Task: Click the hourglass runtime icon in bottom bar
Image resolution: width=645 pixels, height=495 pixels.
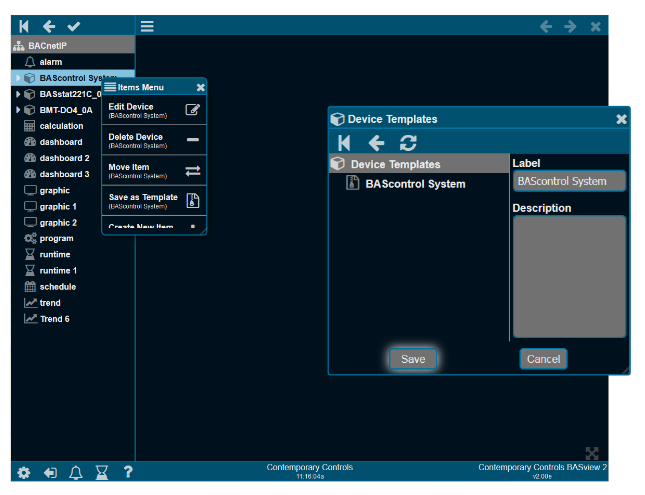Action: coord(102,473)
